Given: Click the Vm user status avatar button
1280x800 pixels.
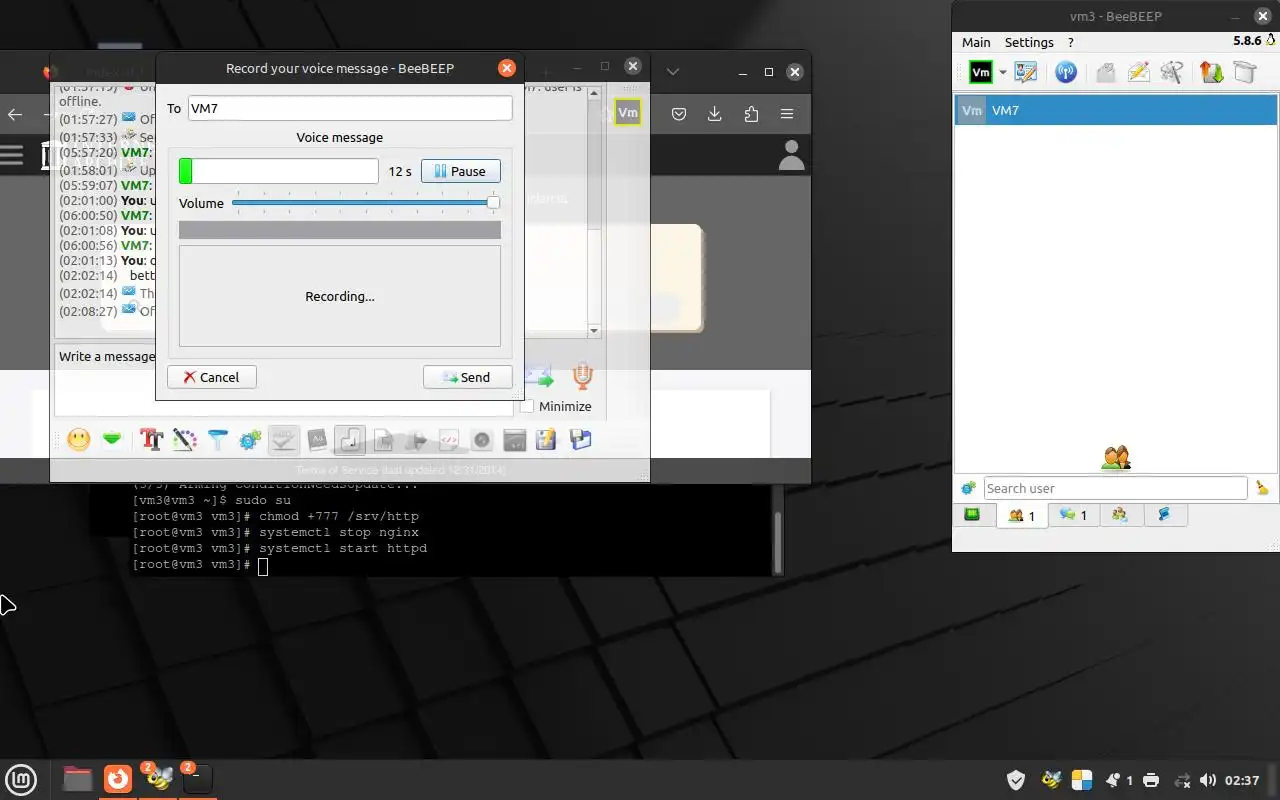Looking at the screenshot, I should click(981, 72).
